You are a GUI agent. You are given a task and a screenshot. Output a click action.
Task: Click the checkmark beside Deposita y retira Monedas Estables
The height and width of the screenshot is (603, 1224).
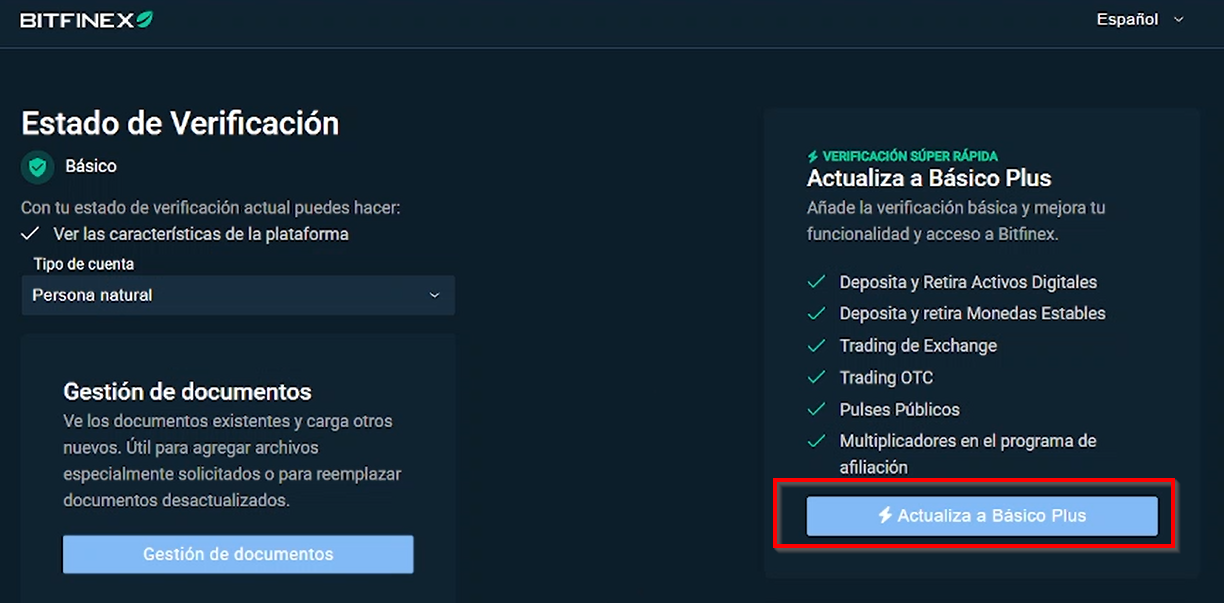817,313
